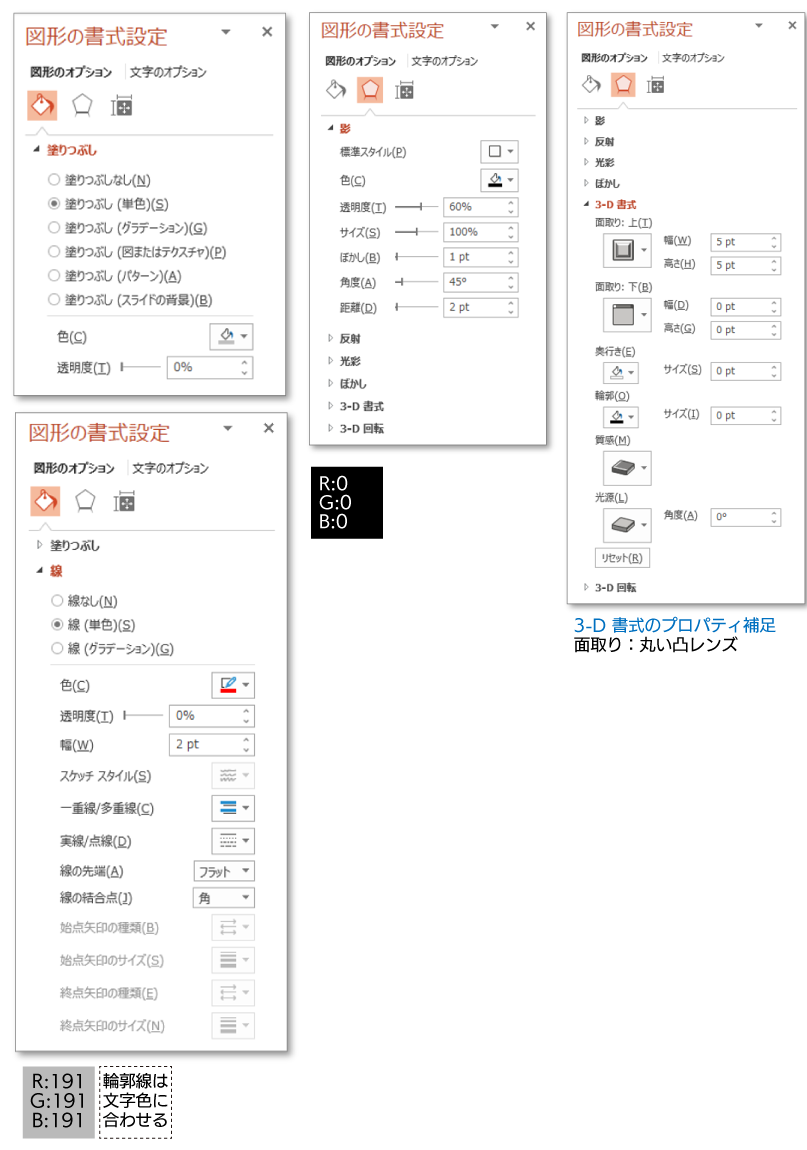Switch to 文字のオプション tab in line pane
This screenshot has height=1150, width=807.
pyautogui.click(x=170, y=468)
